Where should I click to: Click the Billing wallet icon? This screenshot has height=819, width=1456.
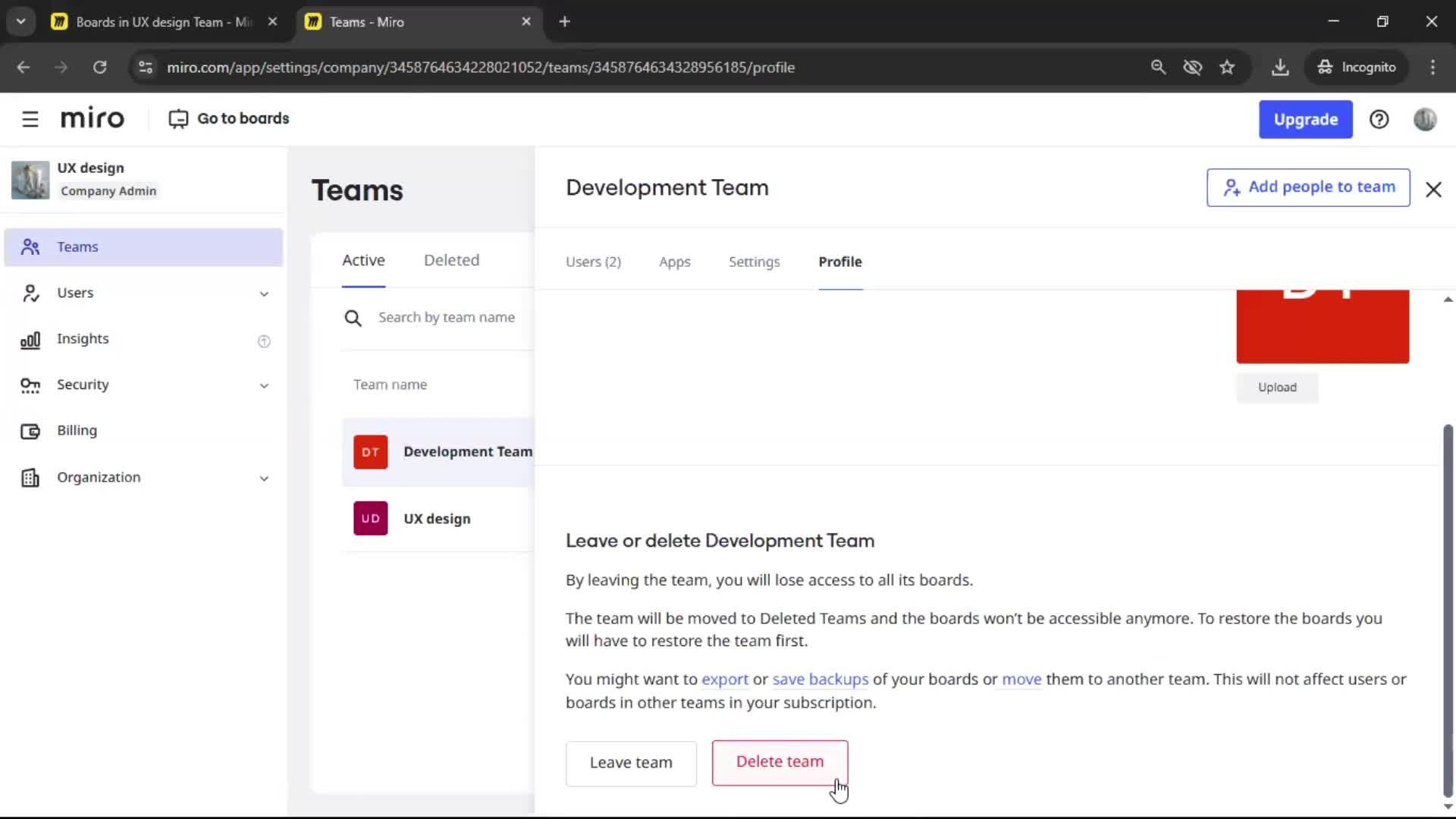click(x=30, y=431)
